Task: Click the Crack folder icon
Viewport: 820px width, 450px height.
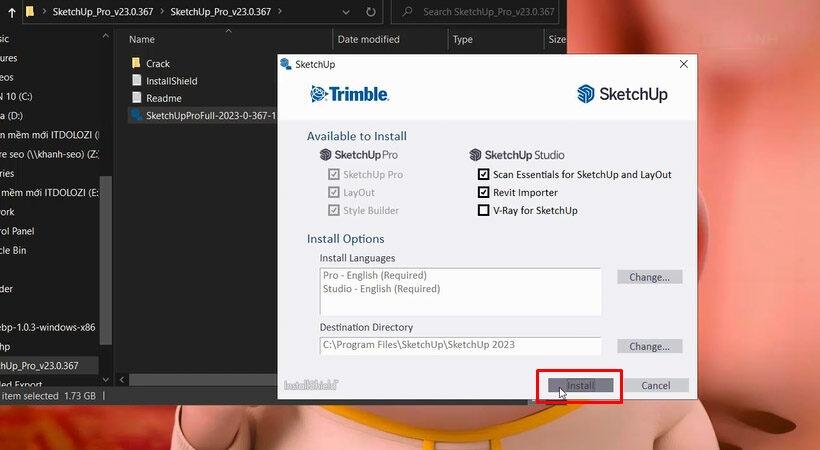Action: point(137,63)
